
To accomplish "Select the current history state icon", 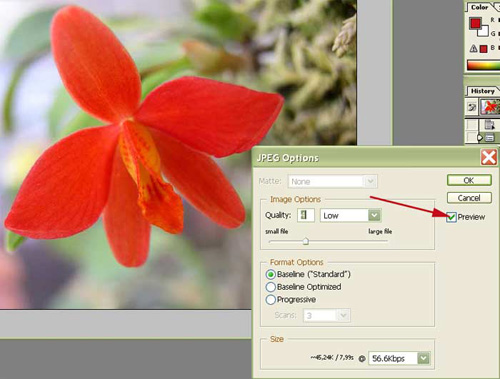I will pos(489,137).
